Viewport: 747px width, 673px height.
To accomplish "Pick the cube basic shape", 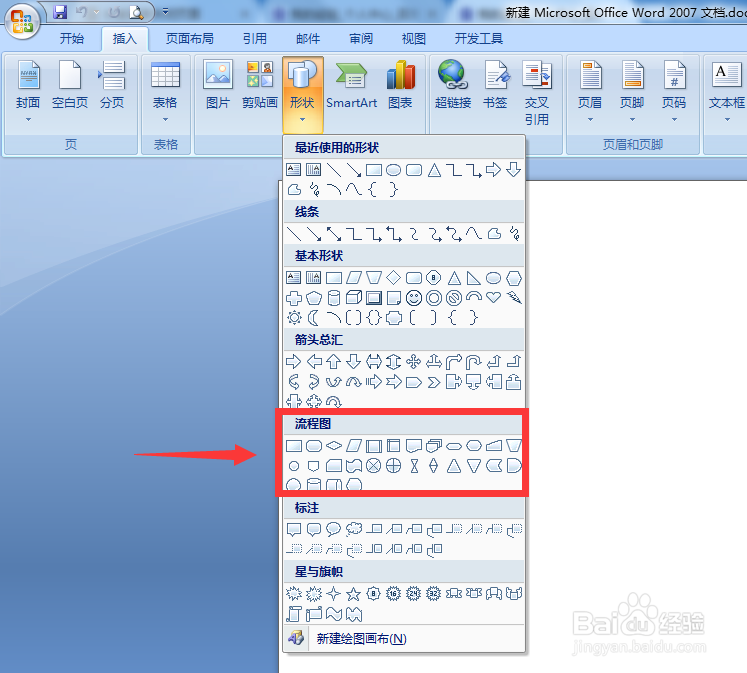I will [353, 298].
